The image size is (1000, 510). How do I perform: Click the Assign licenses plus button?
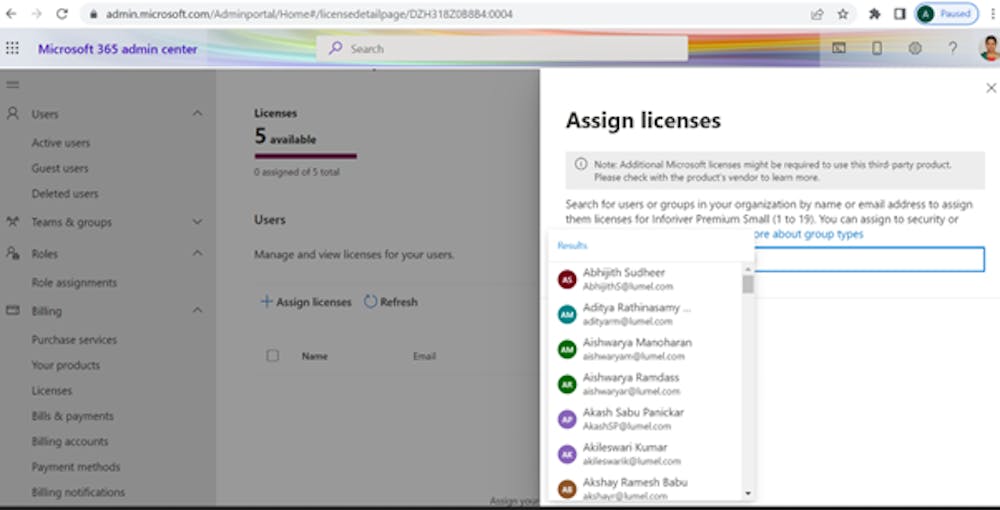[x=306, y=302]
